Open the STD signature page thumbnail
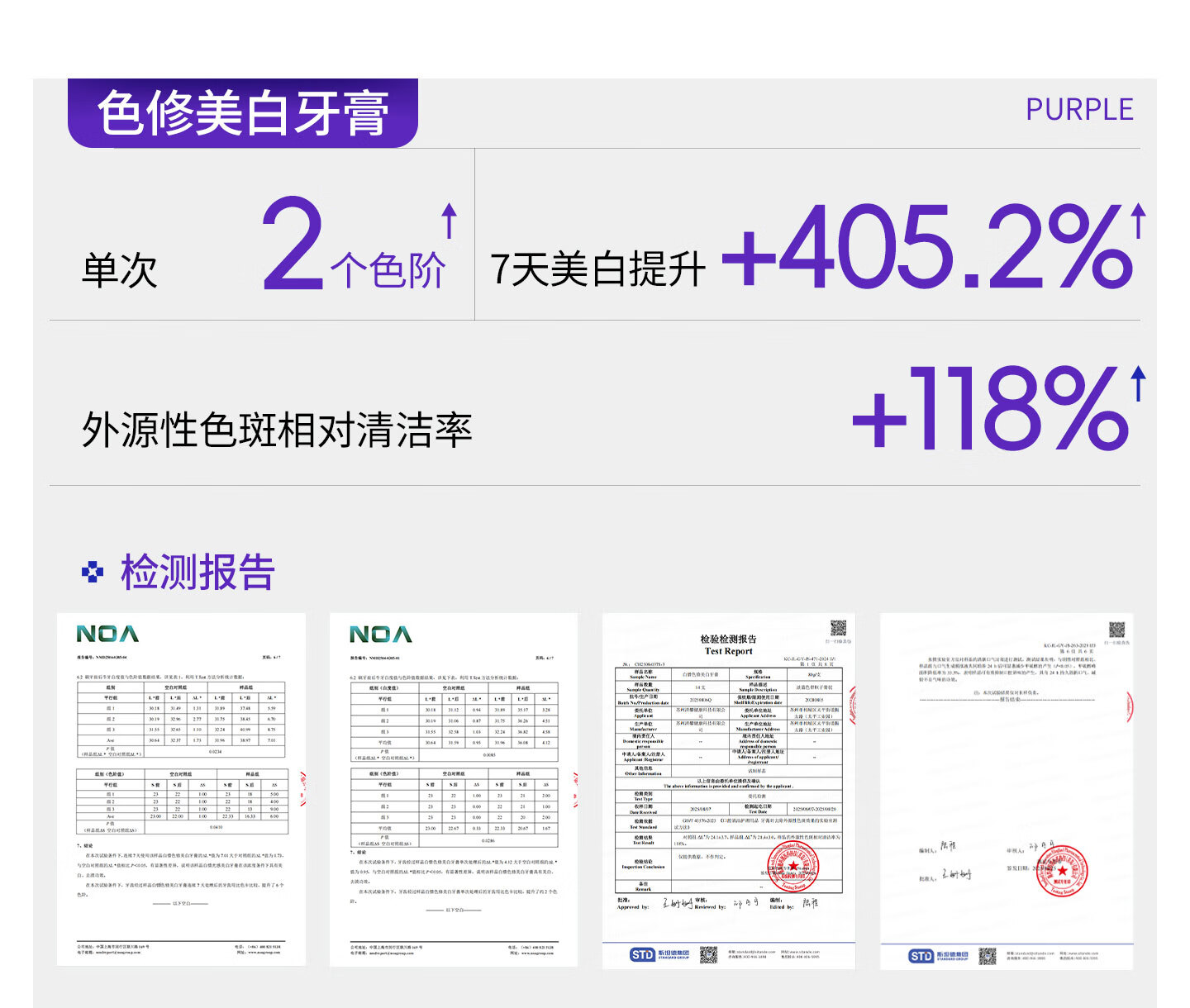Screen dimensions: 1190x1008 (1007, 791)
